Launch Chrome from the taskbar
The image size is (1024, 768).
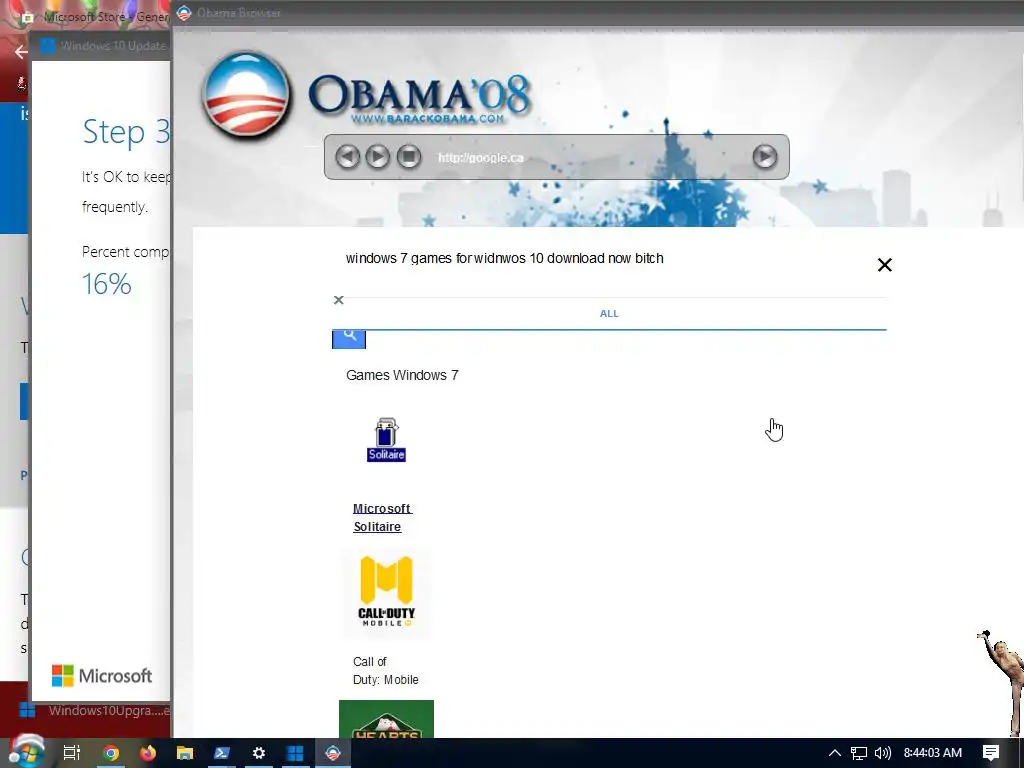pyautogui.click(x=111, y=753)
